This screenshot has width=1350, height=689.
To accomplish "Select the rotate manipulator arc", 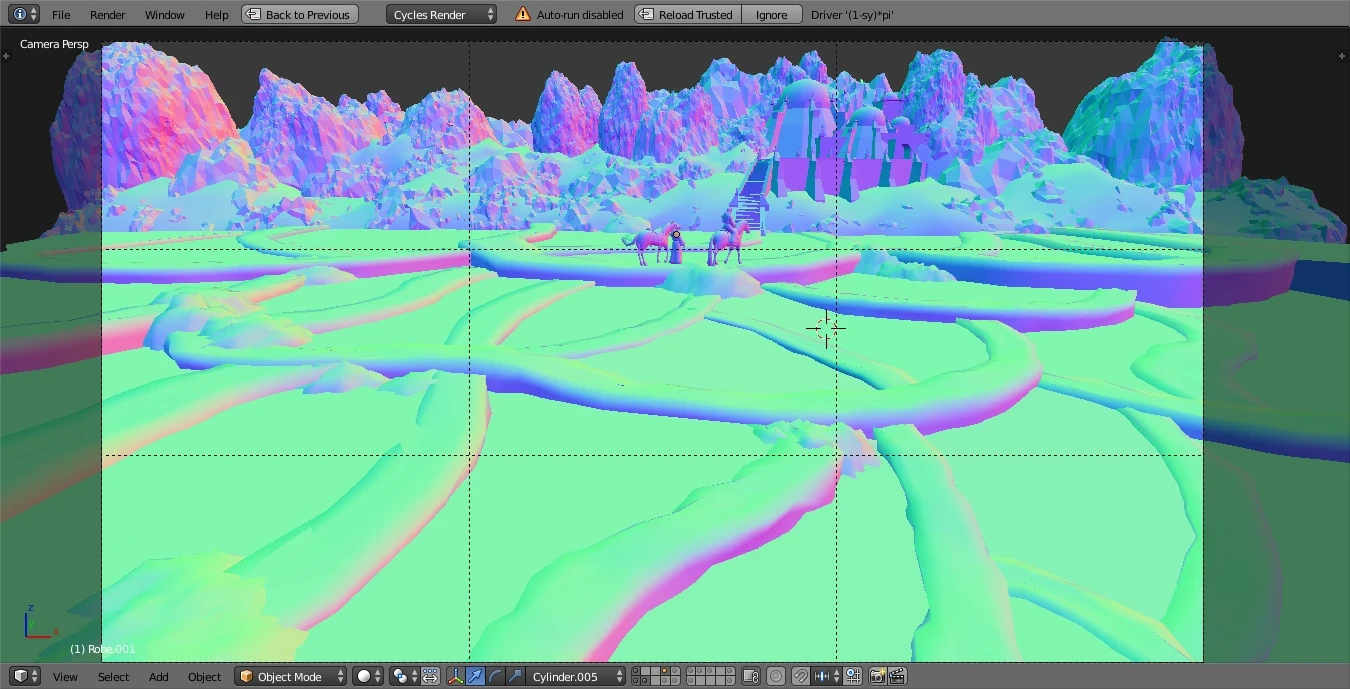I will click(495, 677).
